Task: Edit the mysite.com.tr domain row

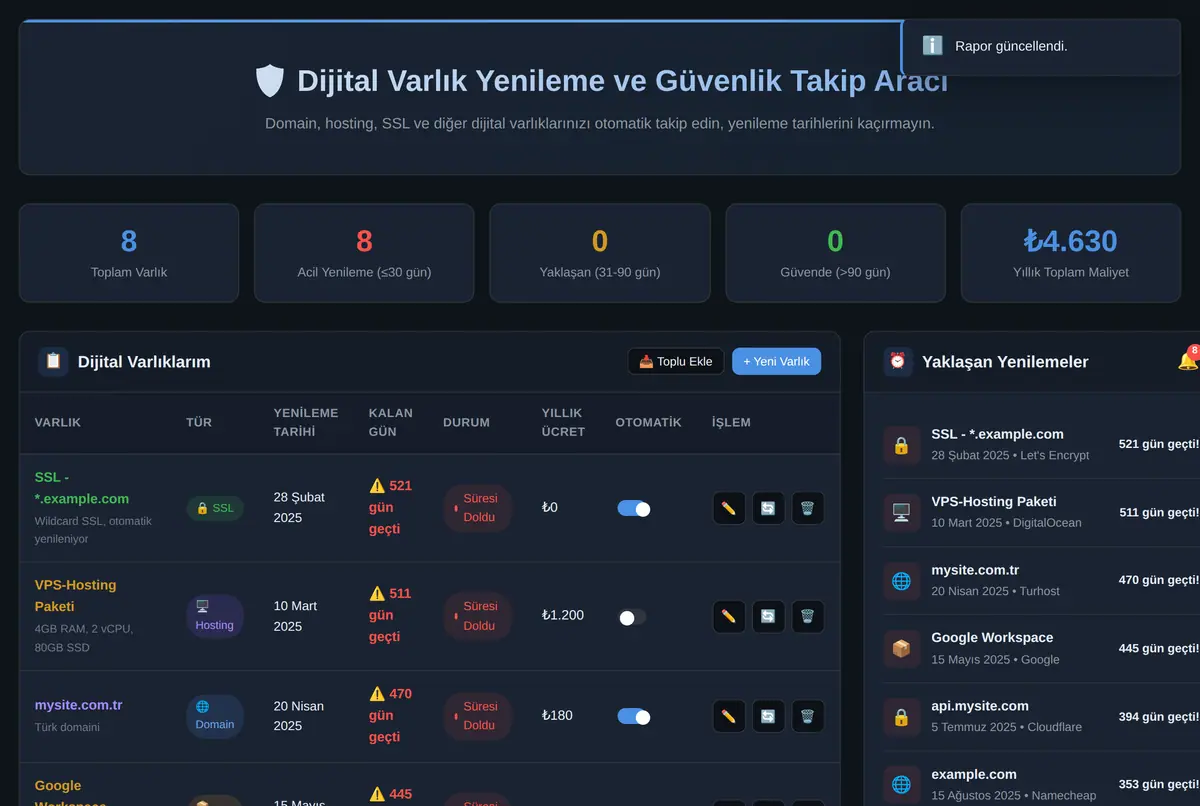Action: 729,716
